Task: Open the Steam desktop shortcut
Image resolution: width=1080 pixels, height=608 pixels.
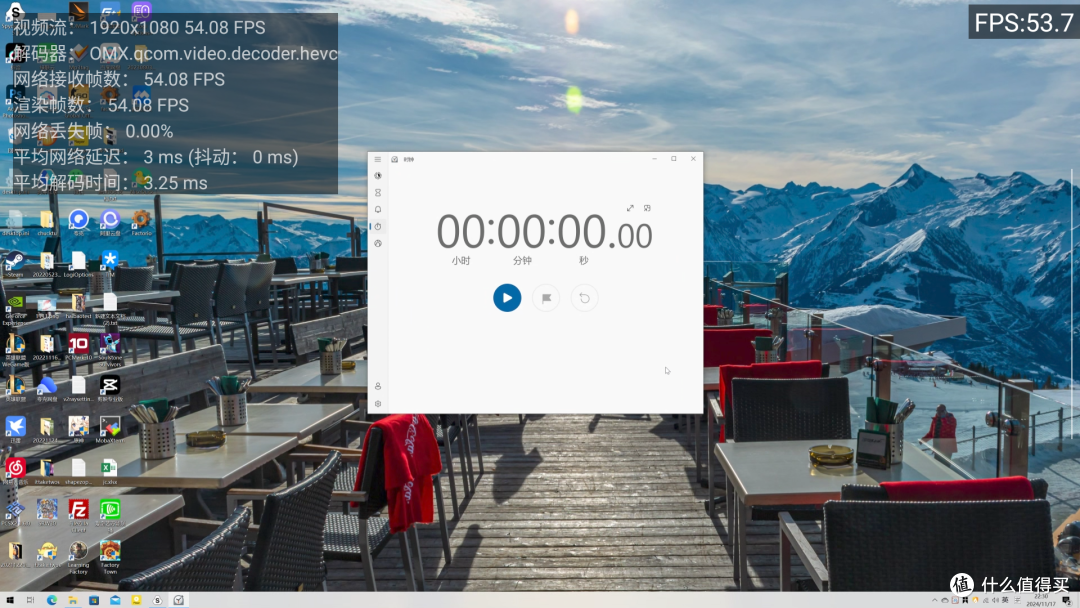Action: [x=14, y=264]
